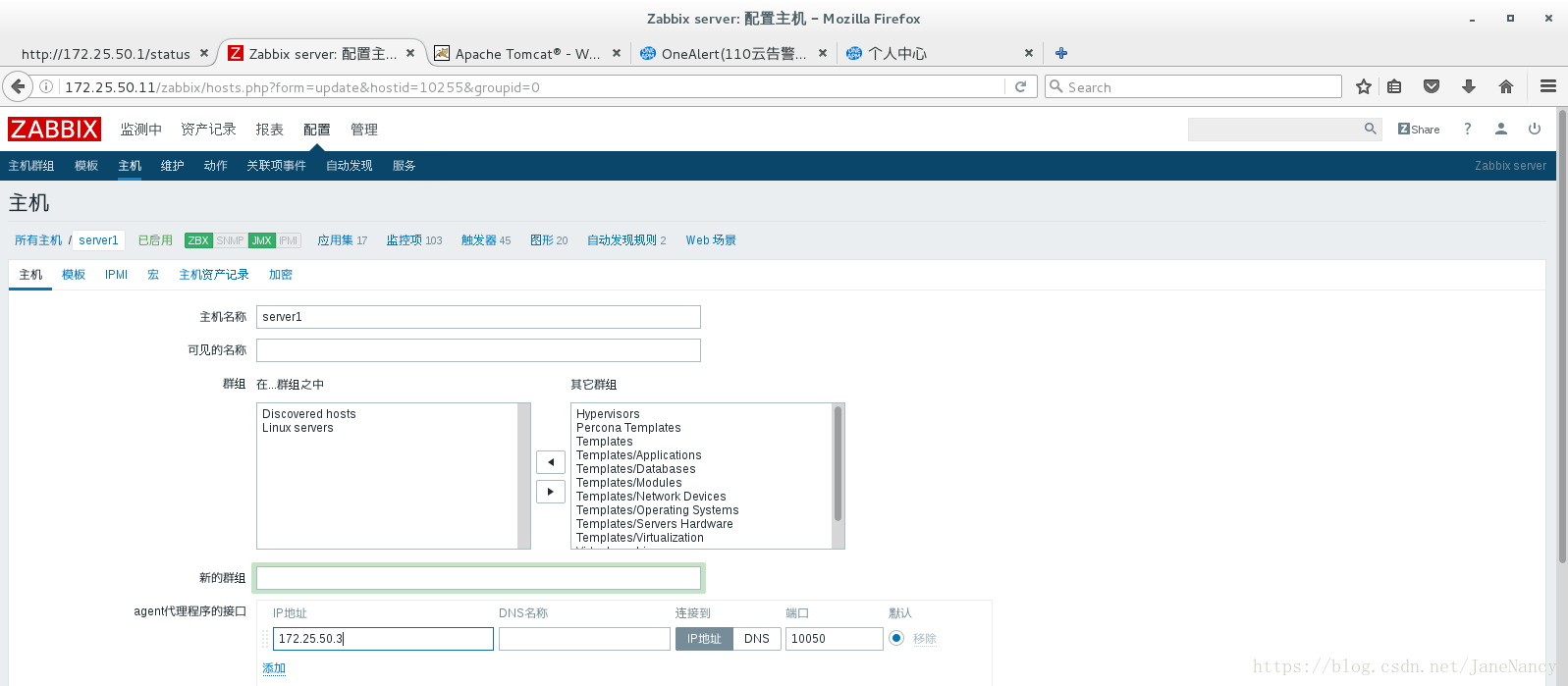Select Linux servers in the groups list
The height and width of the screenshot is (686, 1568).
pyautogui.click(x=297, y=428)
